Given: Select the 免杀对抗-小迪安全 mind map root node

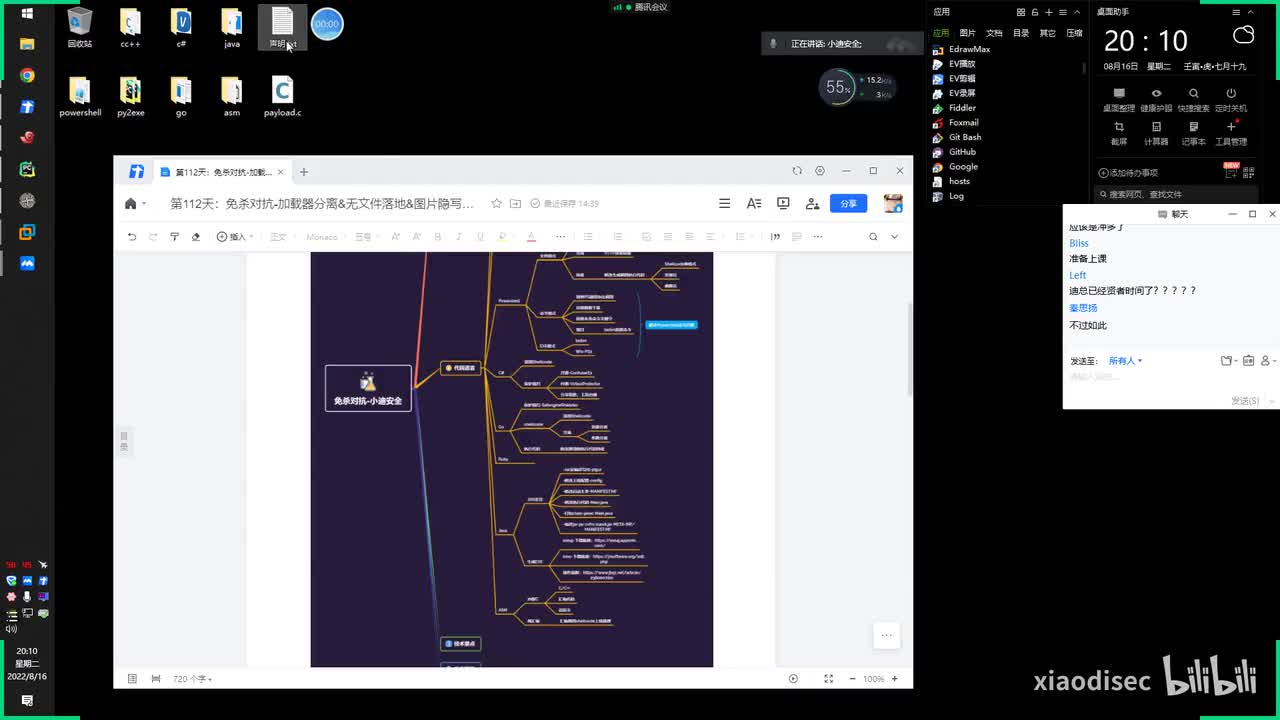Looking at the screenshot, I should point(368,388).
